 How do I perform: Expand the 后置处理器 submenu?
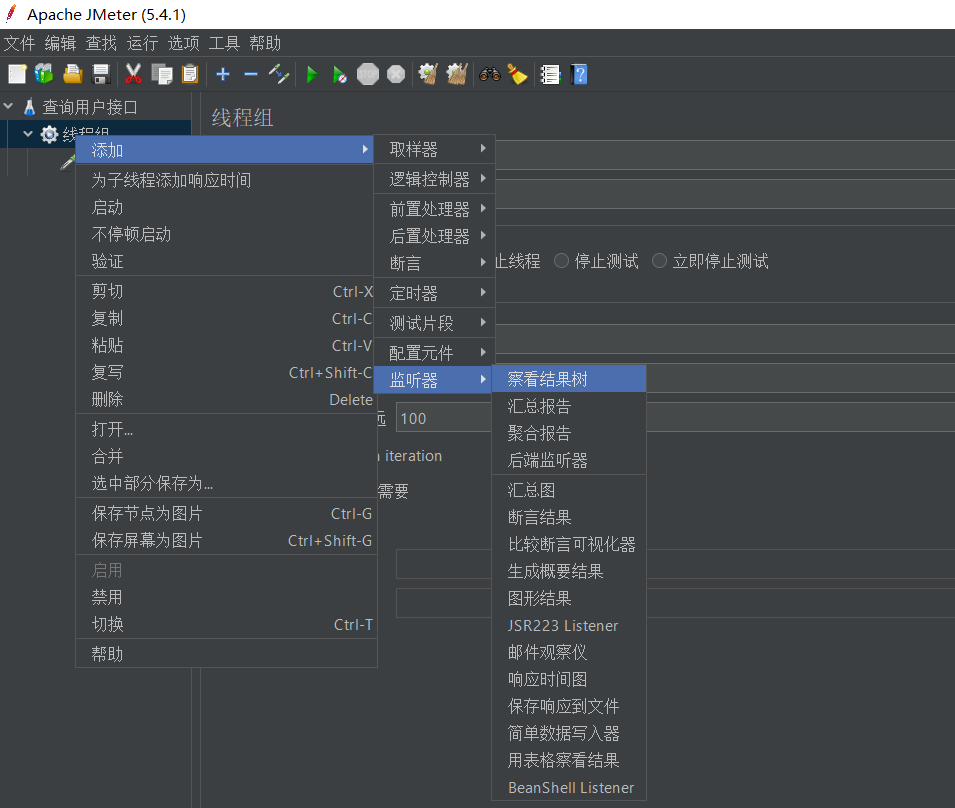pyautogui.click(x=434, y=236)
